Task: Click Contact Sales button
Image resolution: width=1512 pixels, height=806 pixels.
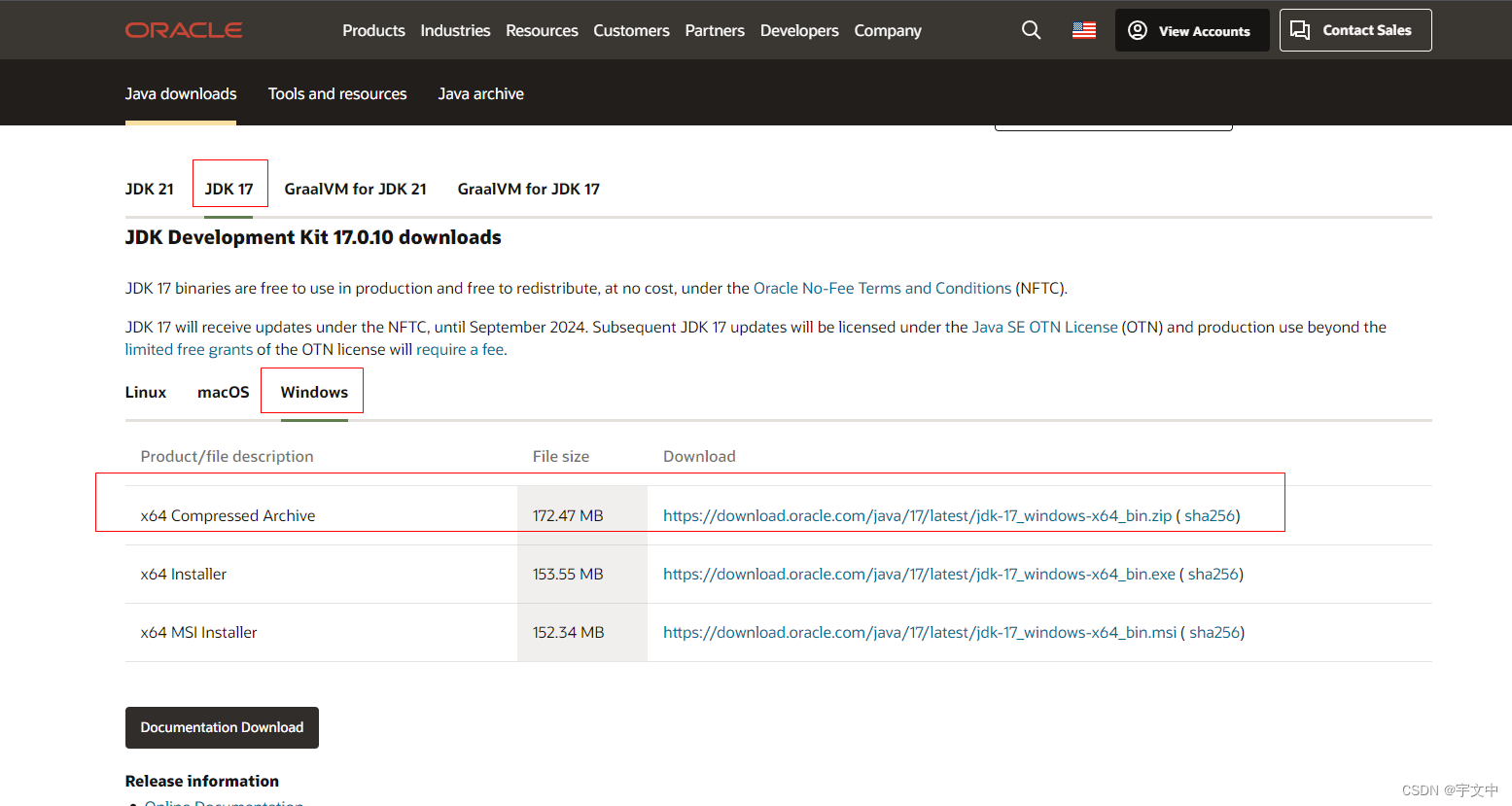Action: pyautogui.click(x=1355, y=30)
